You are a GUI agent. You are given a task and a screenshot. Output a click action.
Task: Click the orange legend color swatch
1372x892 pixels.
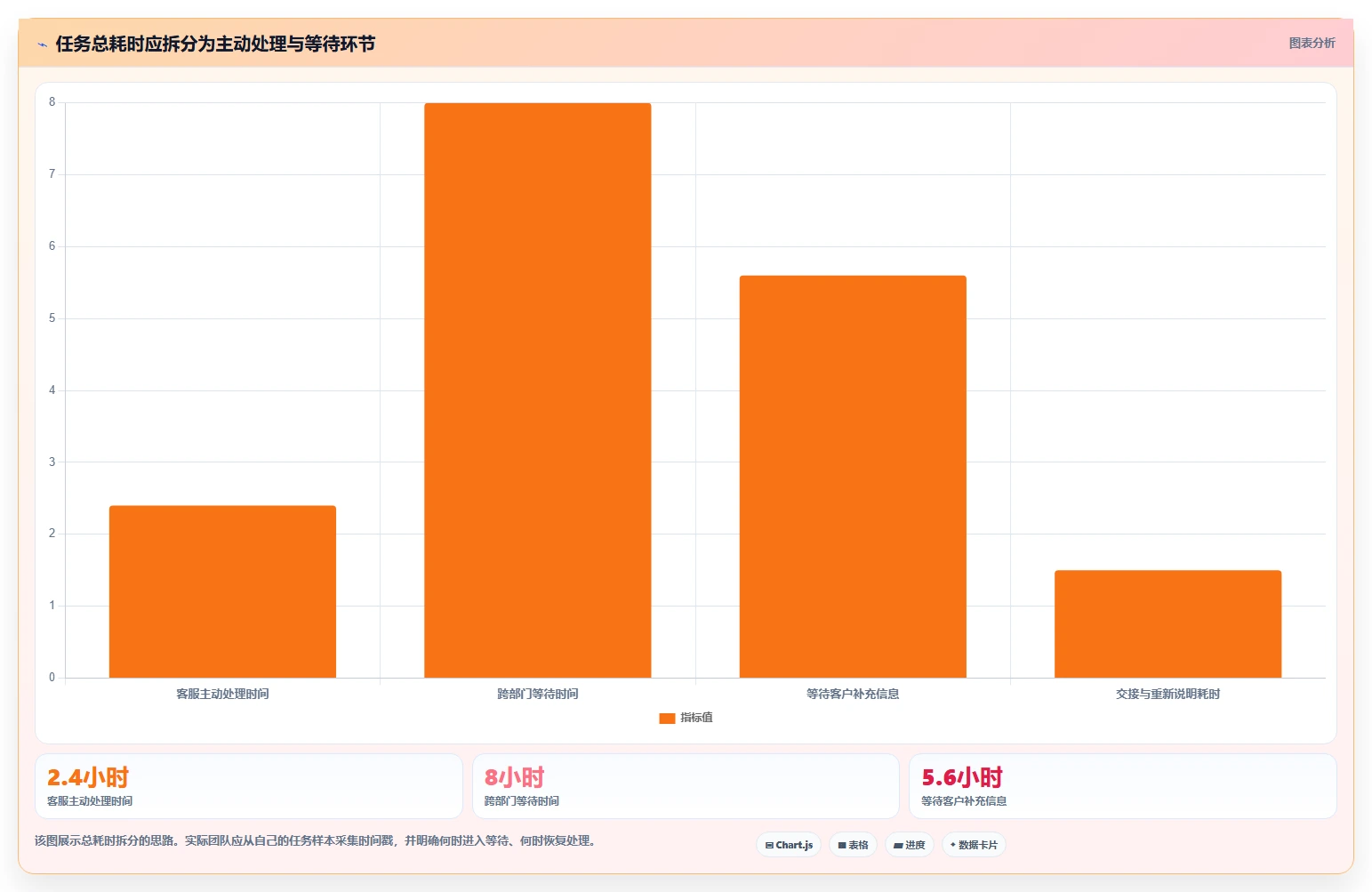click(x=667, y=718)
